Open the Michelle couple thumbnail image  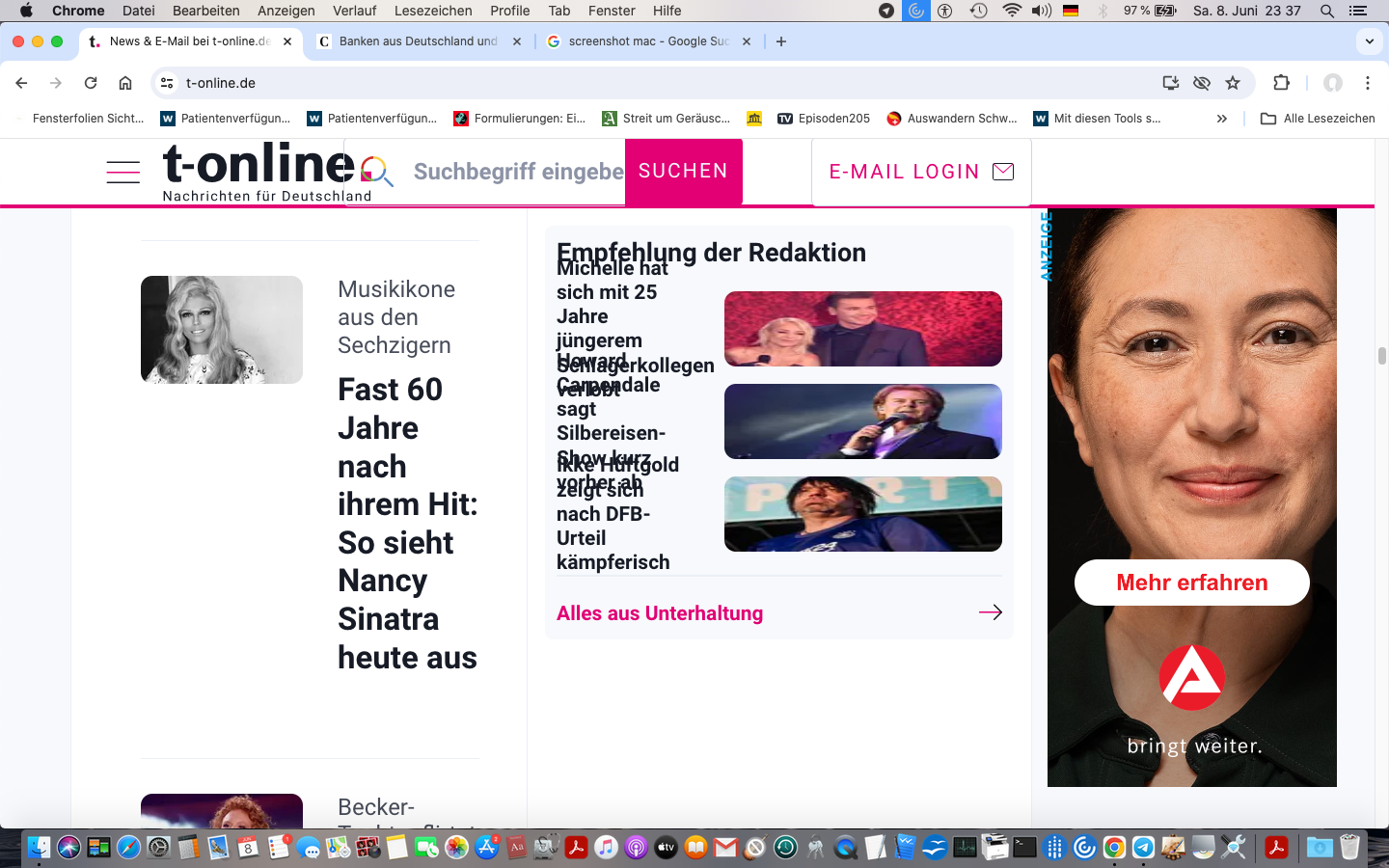(863, 329)
